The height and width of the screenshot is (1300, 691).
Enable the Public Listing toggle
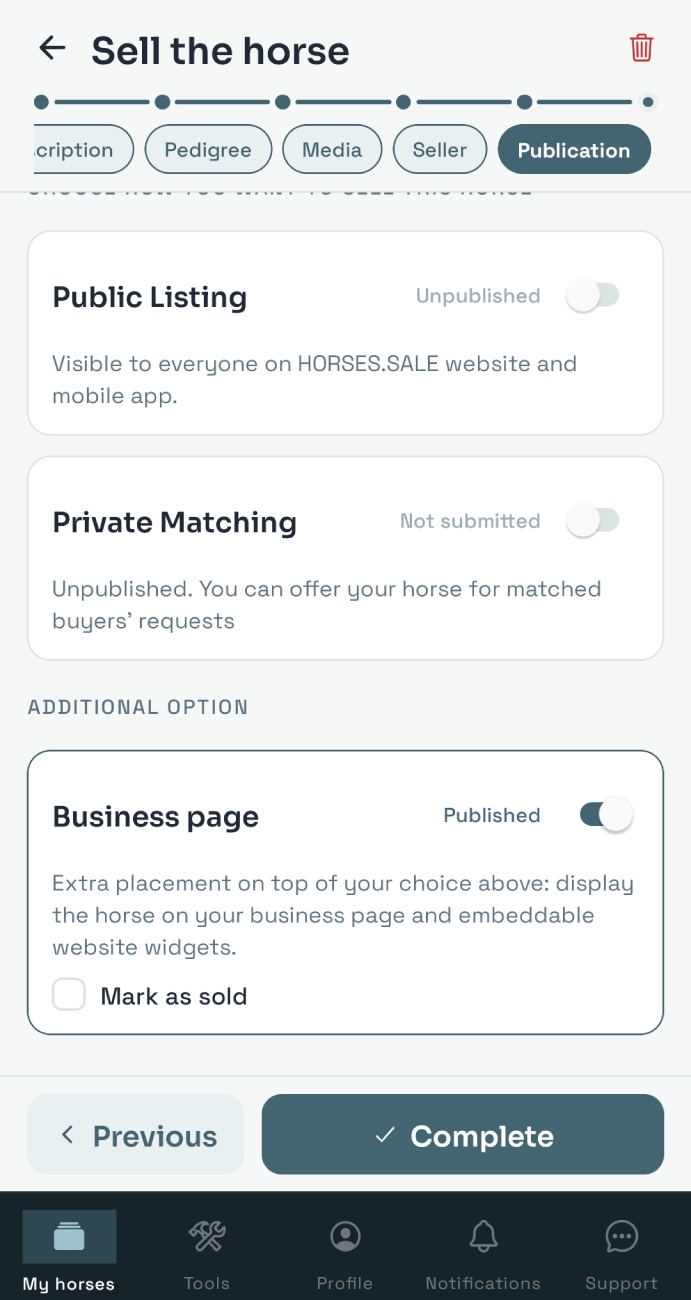point(593,296)
